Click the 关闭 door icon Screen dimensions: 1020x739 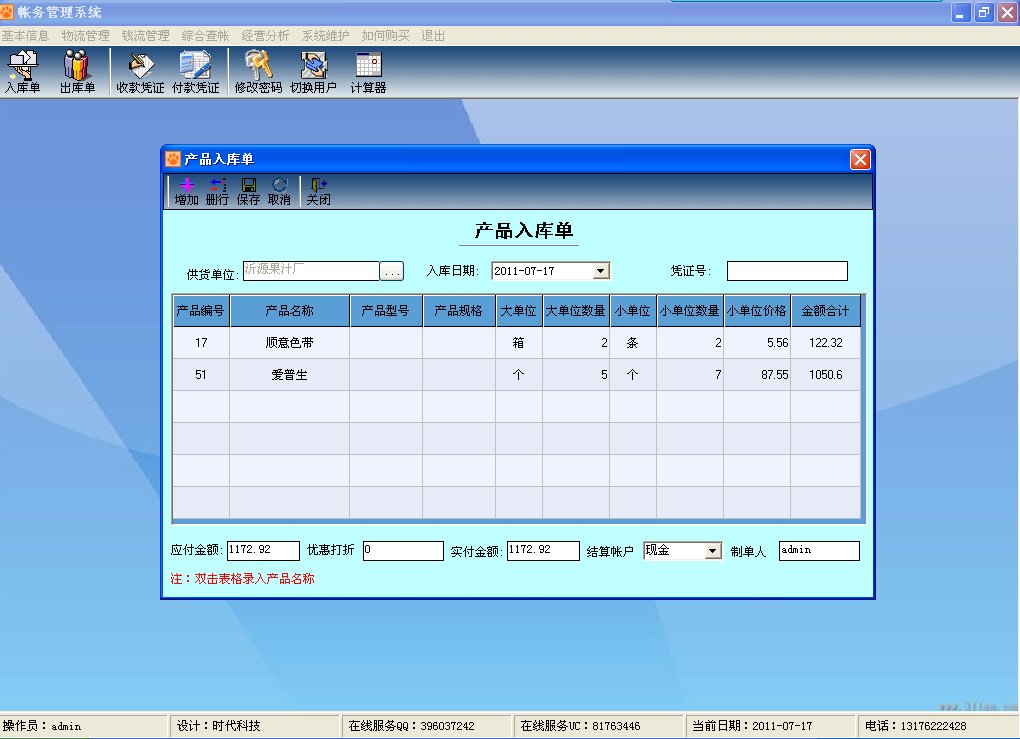pyautogui.click(x=318, y=192)
